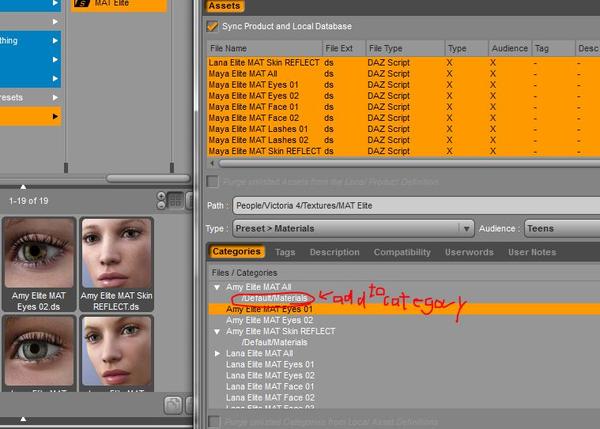Viewport: 600px width, 429px height.
Task: Toggle purge unlisted Categories checkbox at bottom
Action: pyautogui.click(x=214, y=422)
